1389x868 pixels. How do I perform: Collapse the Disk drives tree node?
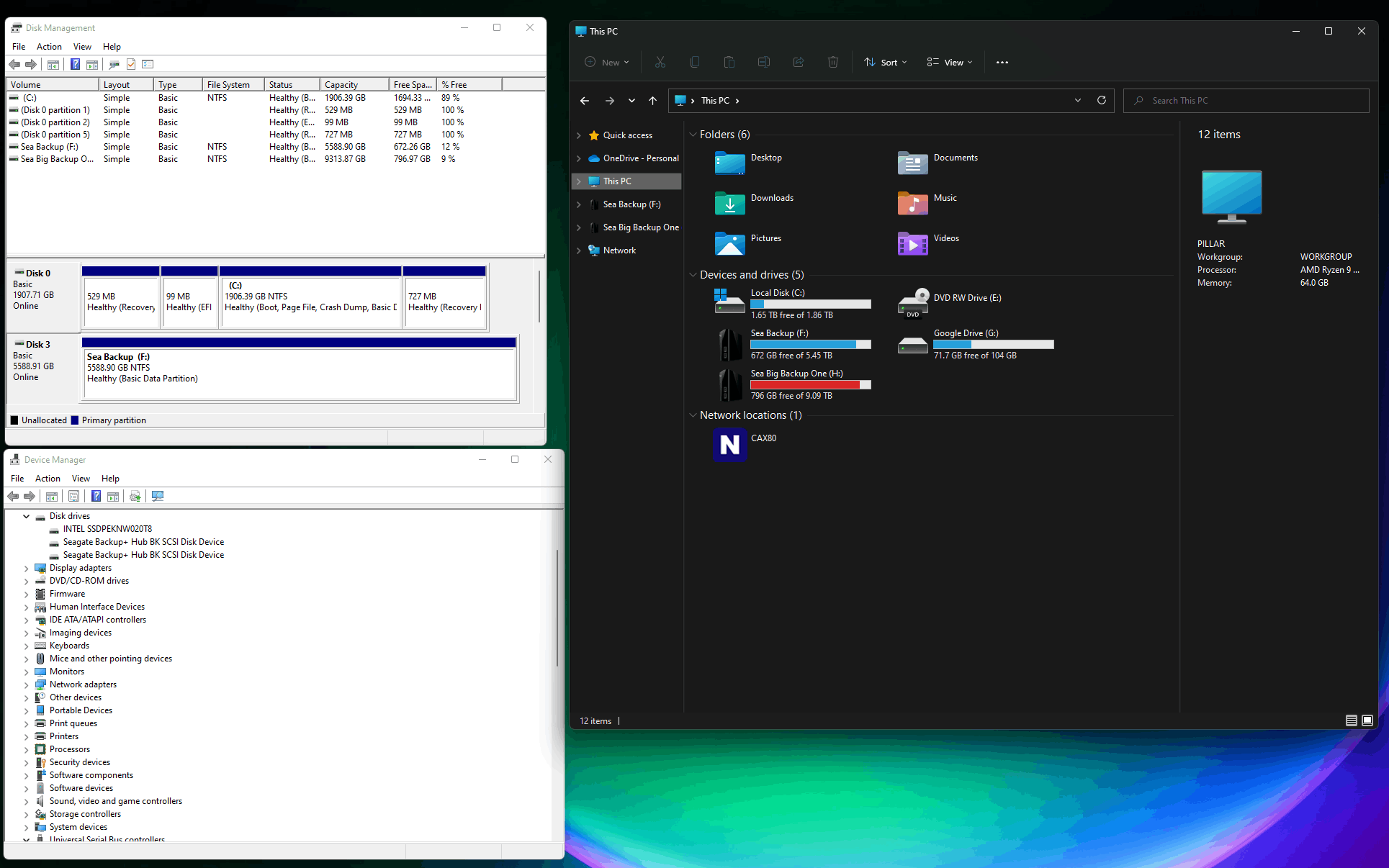coord(27,516)
